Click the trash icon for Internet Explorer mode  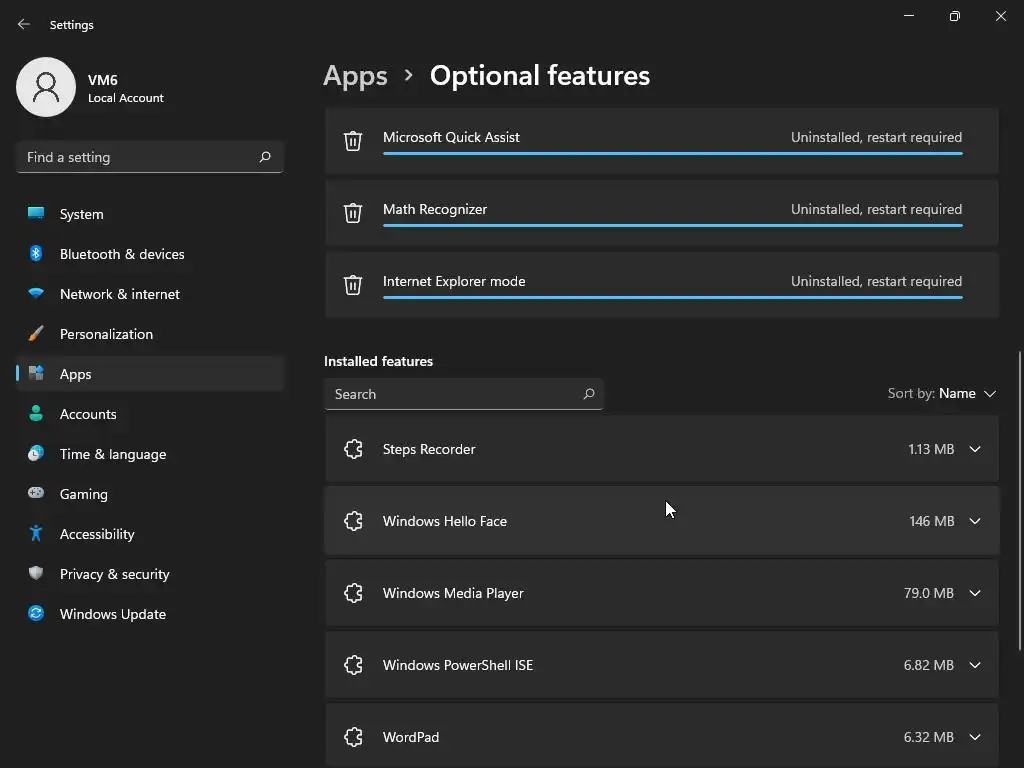click(353, 285)
